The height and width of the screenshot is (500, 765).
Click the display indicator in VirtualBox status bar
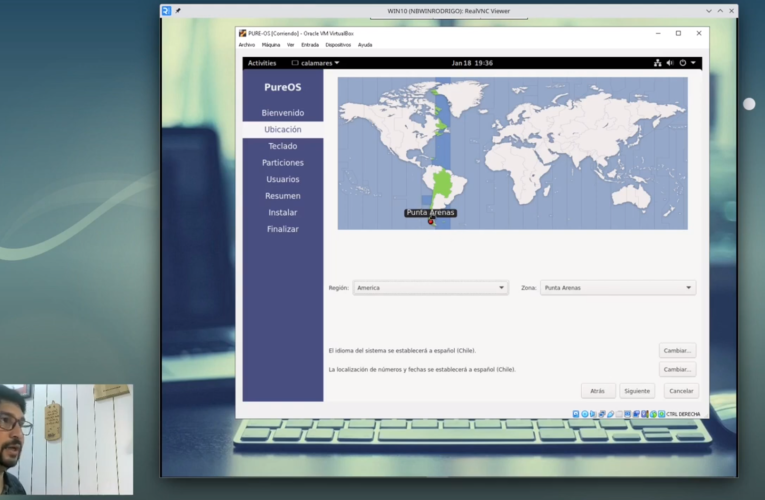coord(627,414)
